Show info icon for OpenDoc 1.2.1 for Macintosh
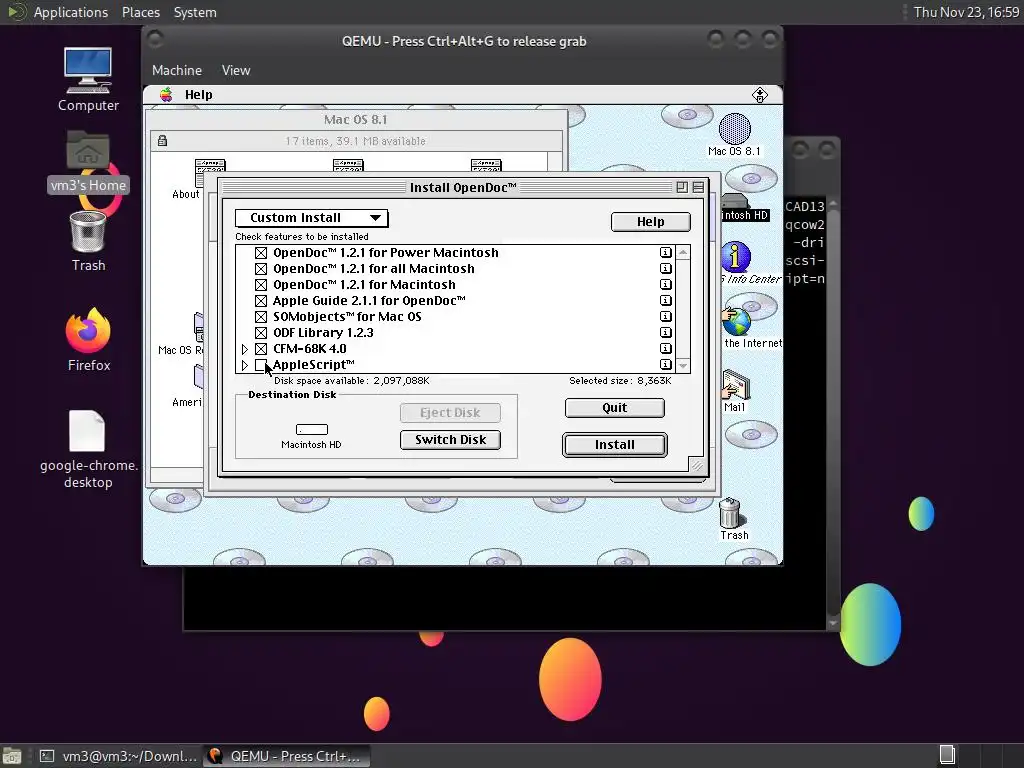 tap(665, 285)
